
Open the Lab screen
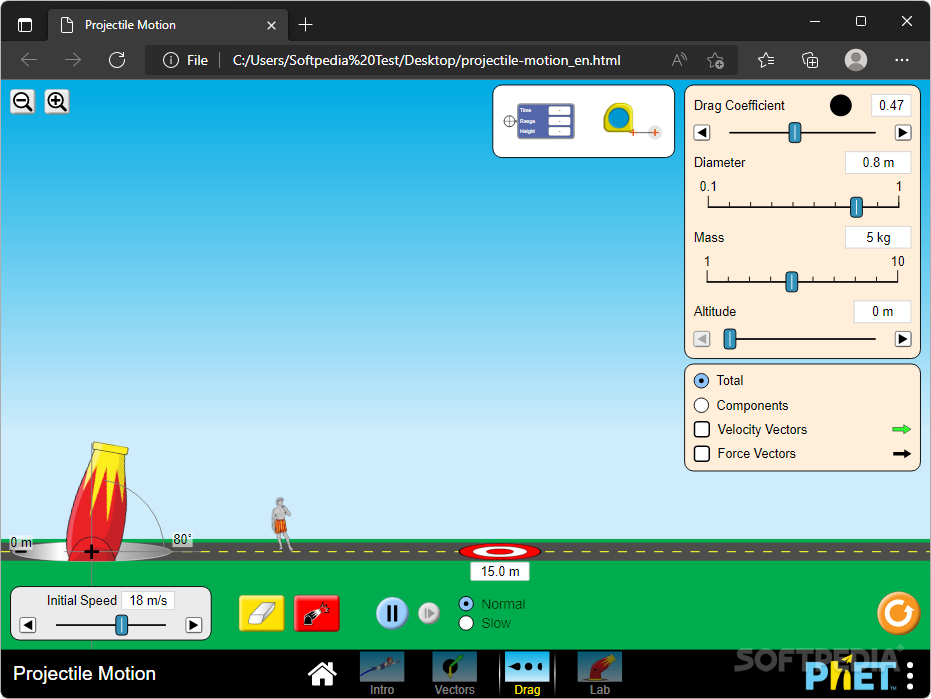(600, 673)
